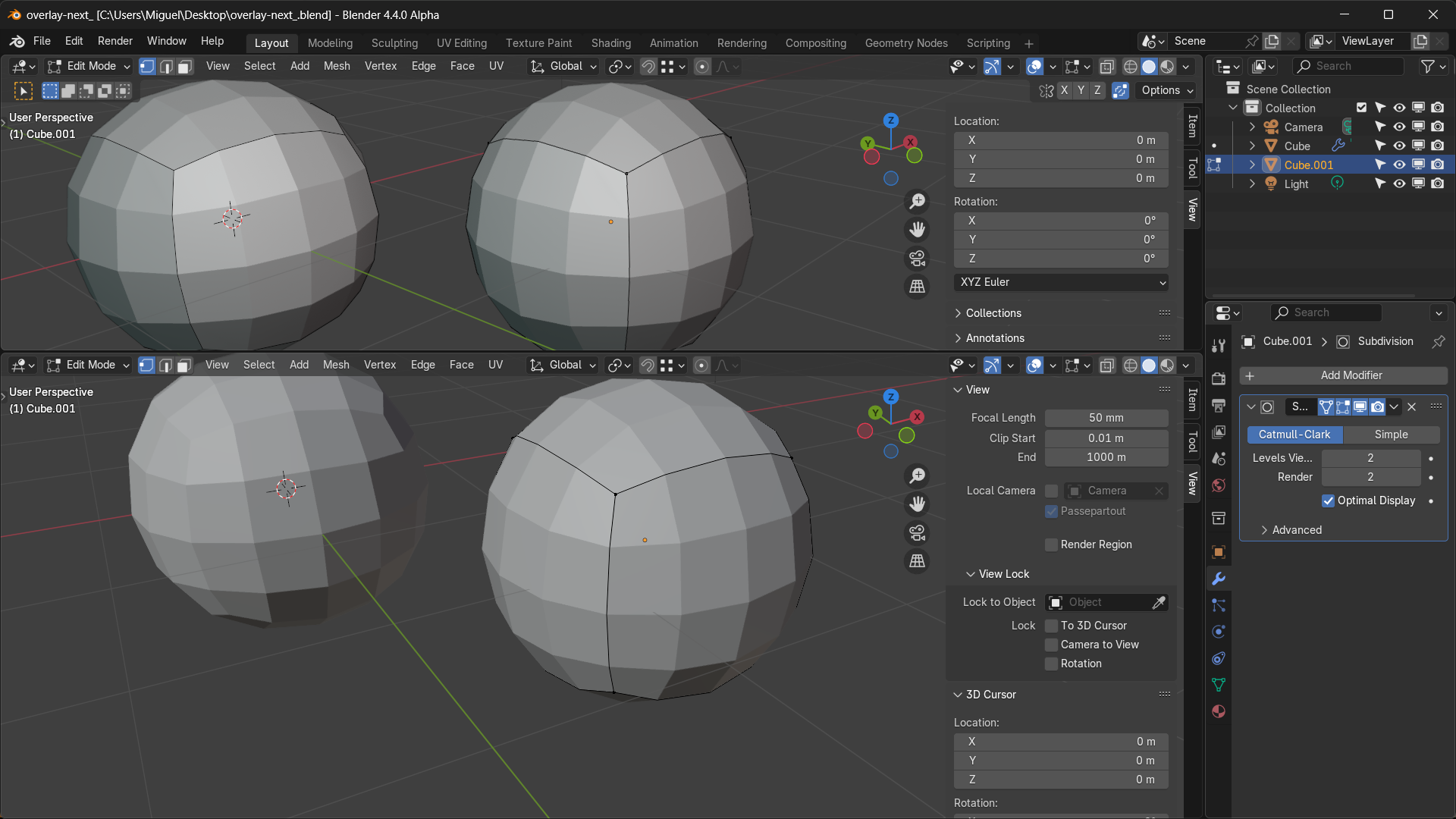Choose Extend selection mode icon
Viewport: 1456px width, 819px height.
click(x=68, y=91)
